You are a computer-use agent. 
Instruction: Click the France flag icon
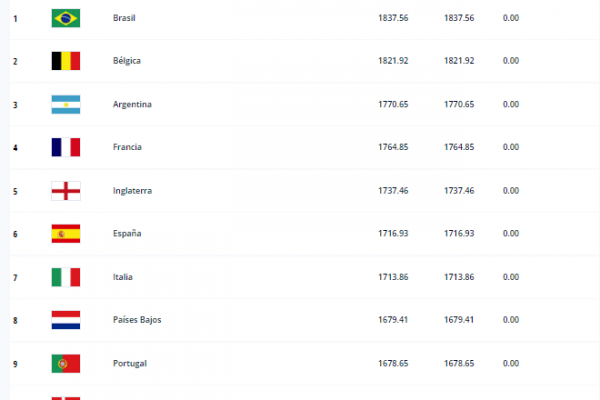66,147
